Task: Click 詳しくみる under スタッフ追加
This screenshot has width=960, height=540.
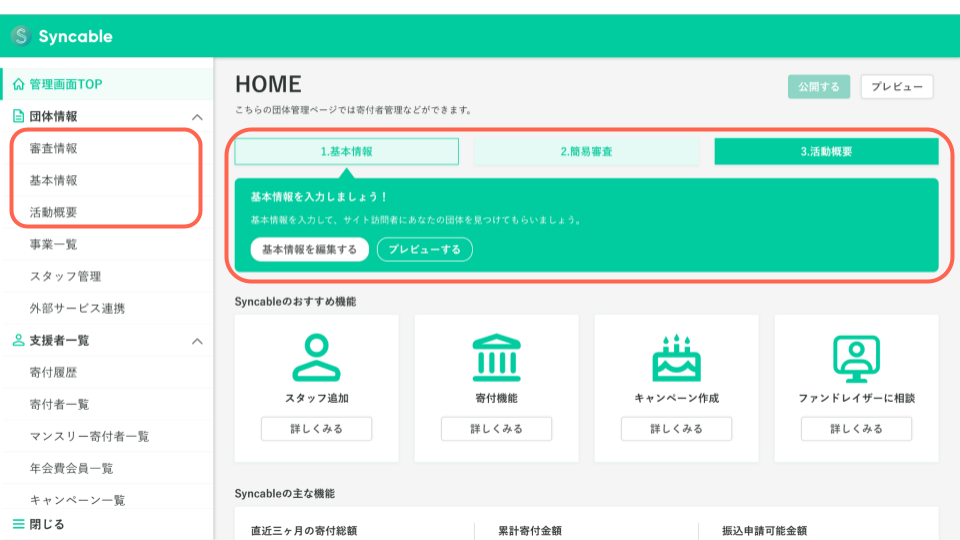Action: click(317, 429)
